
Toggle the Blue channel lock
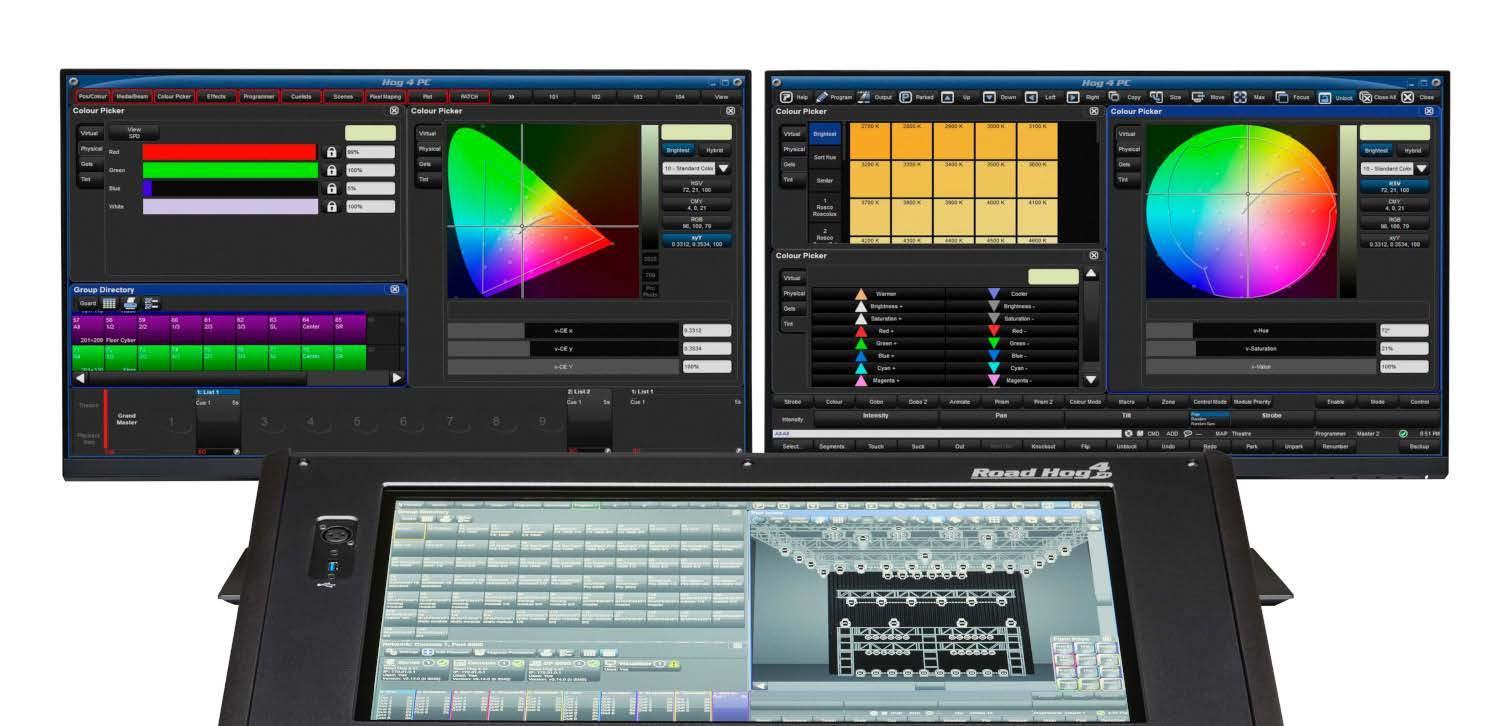[332, 188]
